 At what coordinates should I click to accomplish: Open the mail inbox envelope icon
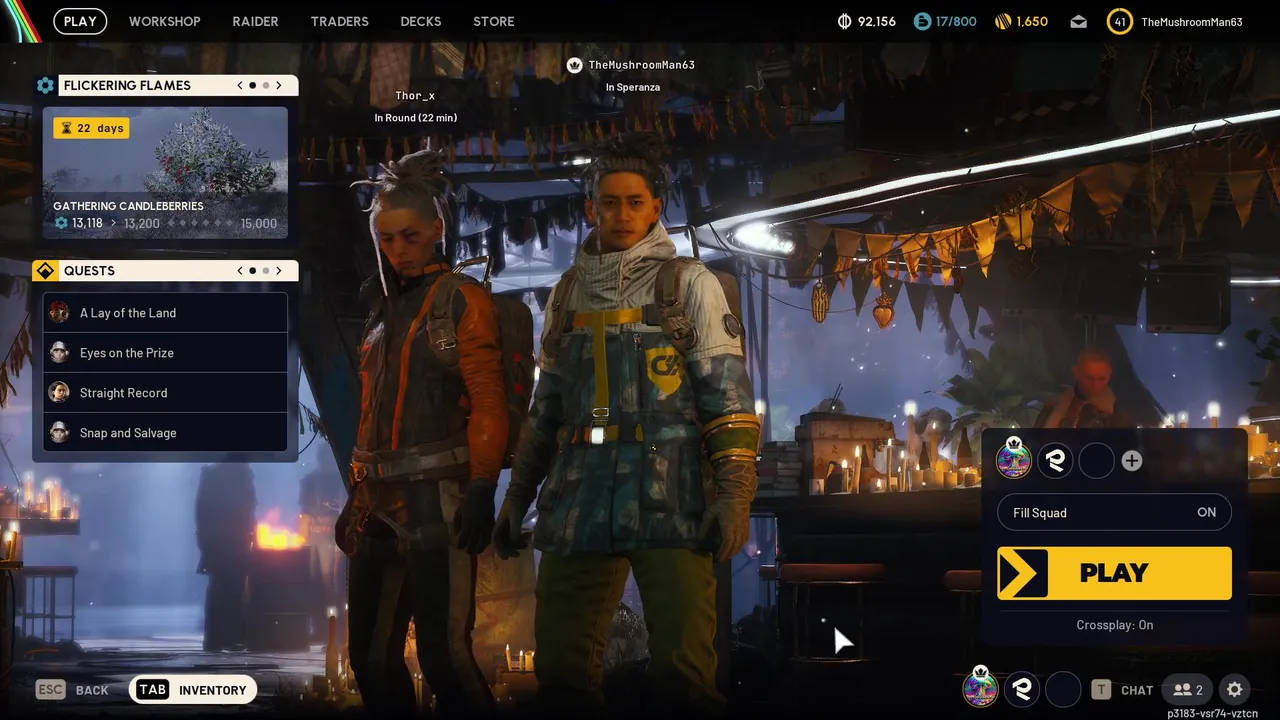(1078, 21)
